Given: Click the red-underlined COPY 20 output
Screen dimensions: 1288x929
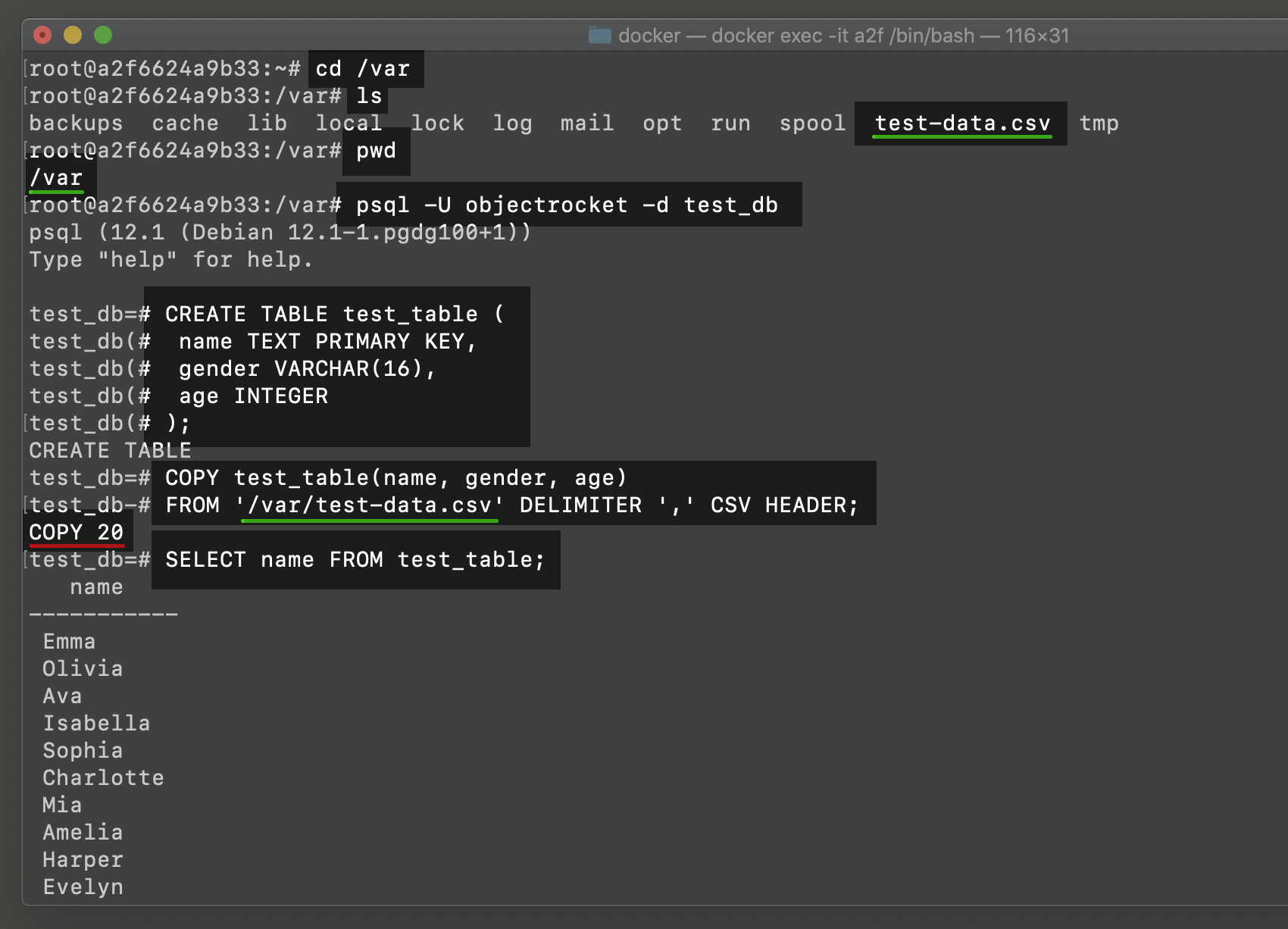Looking at the screenshot, I should coord(76,533).
